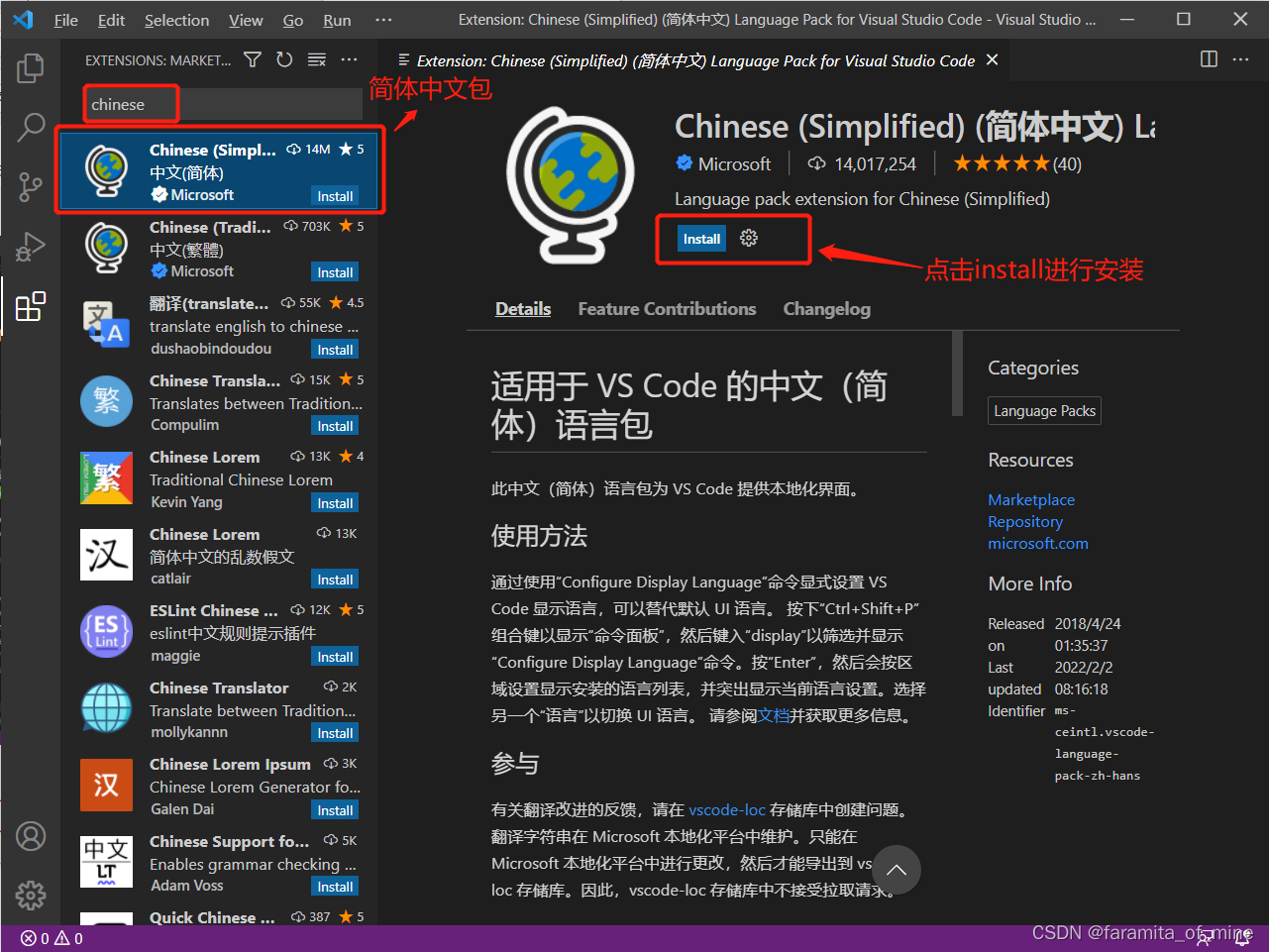Open the microsoft.com resource link
Viewport: 1269px width, 952px height.
(1038, 544)
